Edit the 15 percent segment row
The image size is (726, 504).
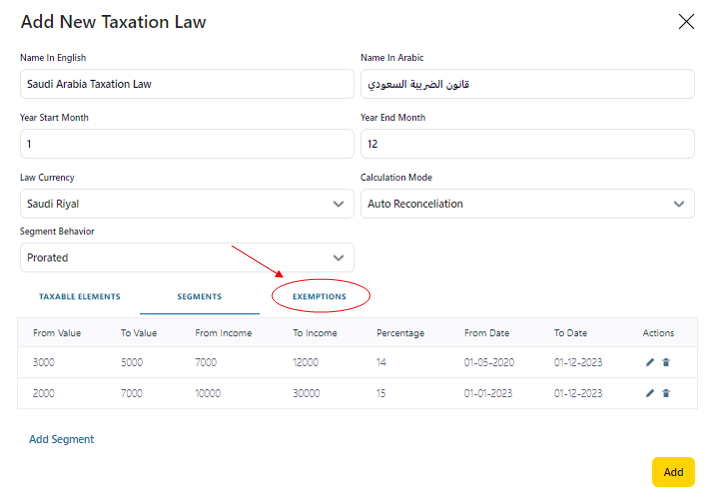(x=650, y=393)
